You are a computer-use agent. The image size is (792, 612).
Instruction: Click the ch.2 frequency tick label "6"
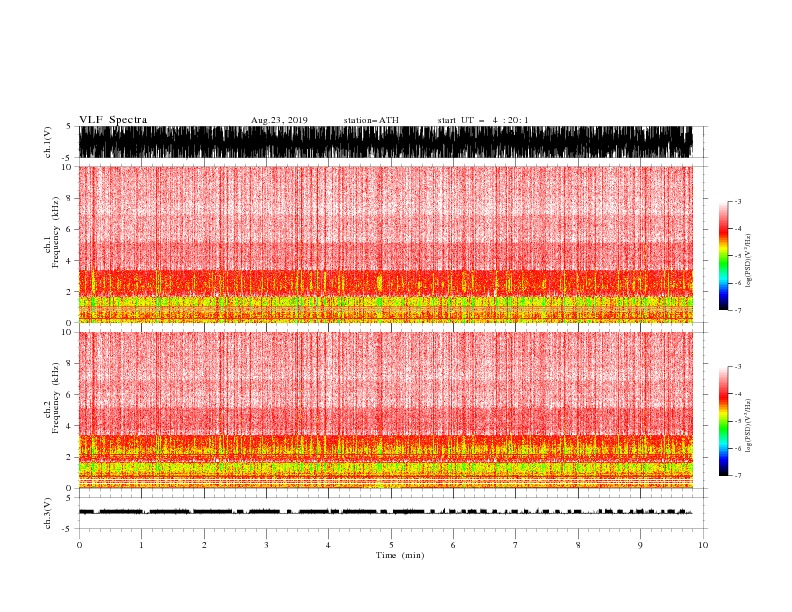70,395
